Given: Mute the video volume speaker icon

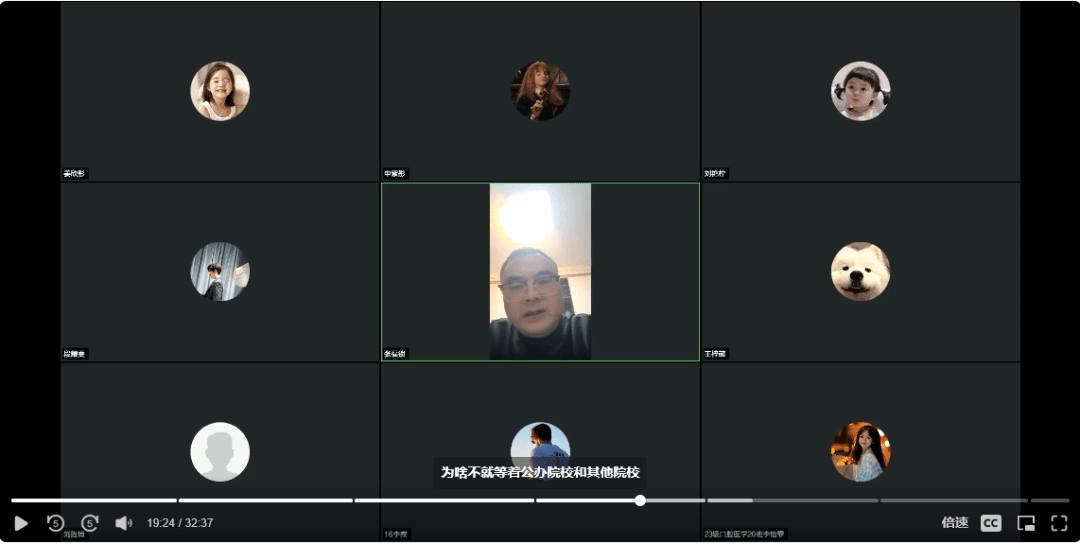Looking at the screenshot, I should (123, 523).
